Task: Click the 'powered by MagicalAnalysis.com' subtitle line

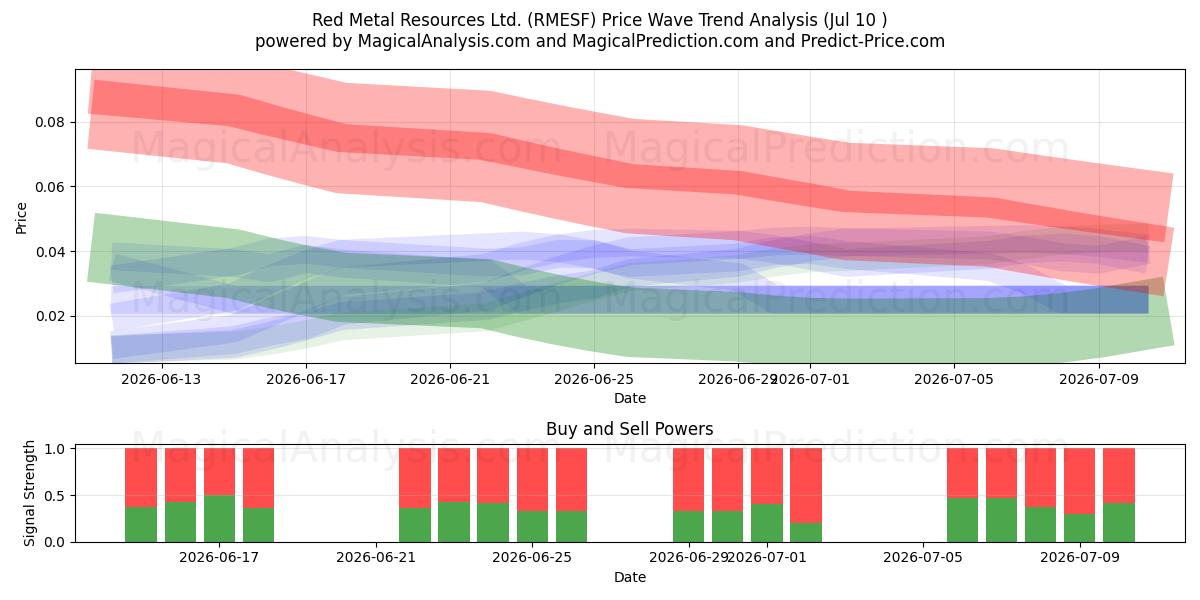Action: [x=599, y=41]
